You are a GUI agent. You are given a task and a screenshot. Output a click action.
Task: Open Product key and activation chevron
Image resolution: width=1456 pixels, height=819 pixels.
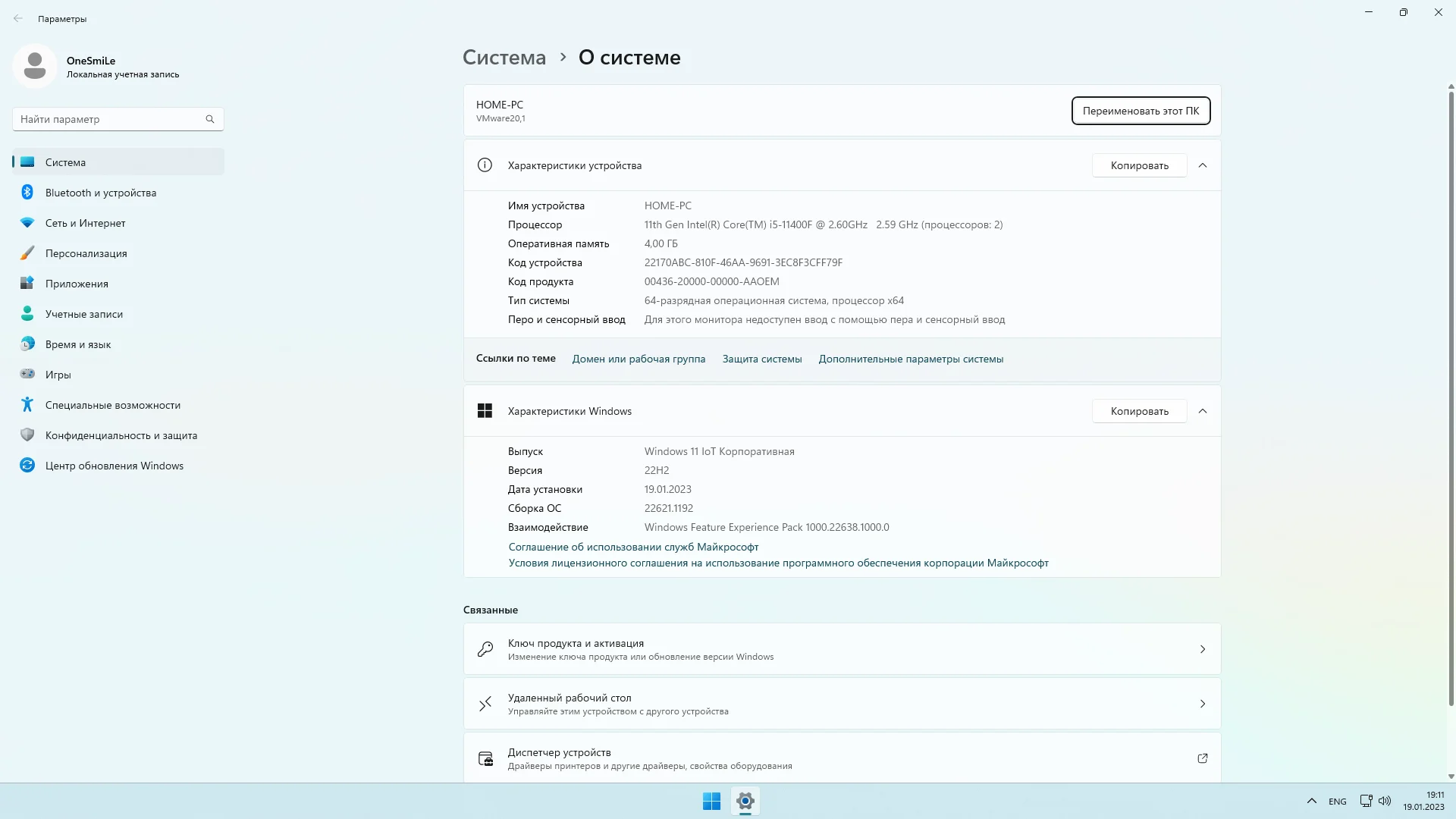coord(1203,649)
